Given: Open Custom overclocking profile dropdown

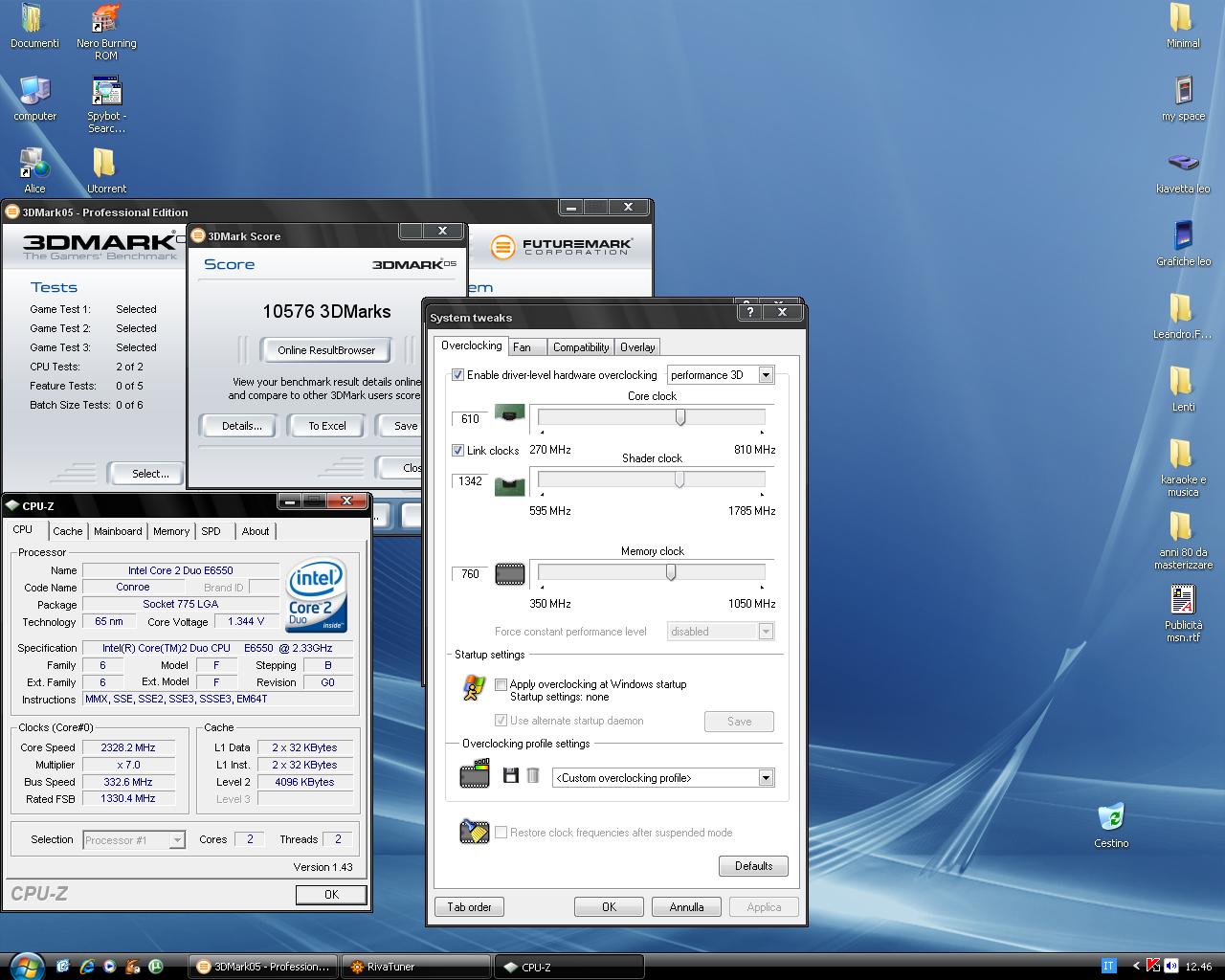Looking at the screenshot, I should 663,778.
